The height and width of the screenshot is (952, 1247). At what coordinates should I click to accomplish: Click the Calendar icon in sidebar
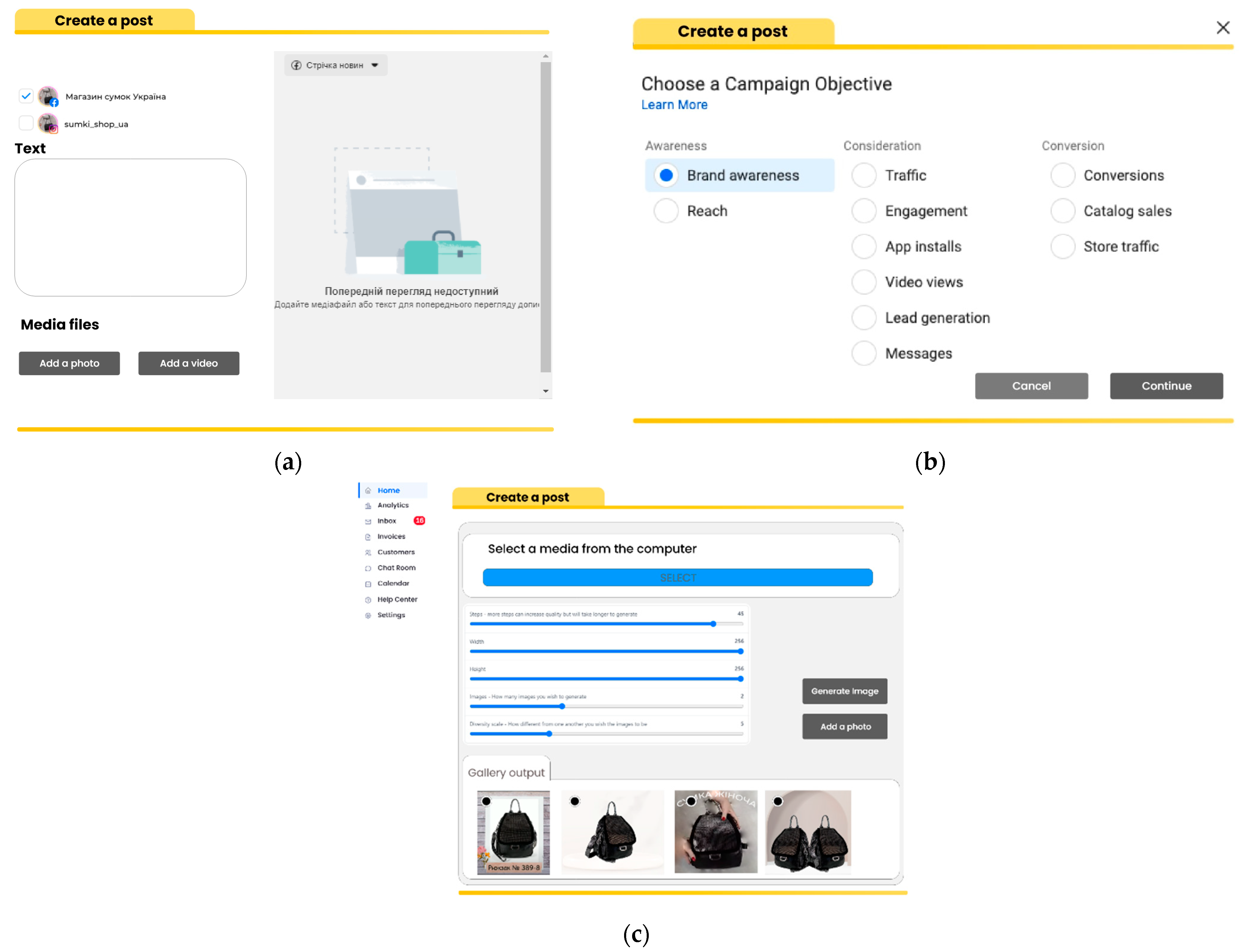tap(368, 584)
